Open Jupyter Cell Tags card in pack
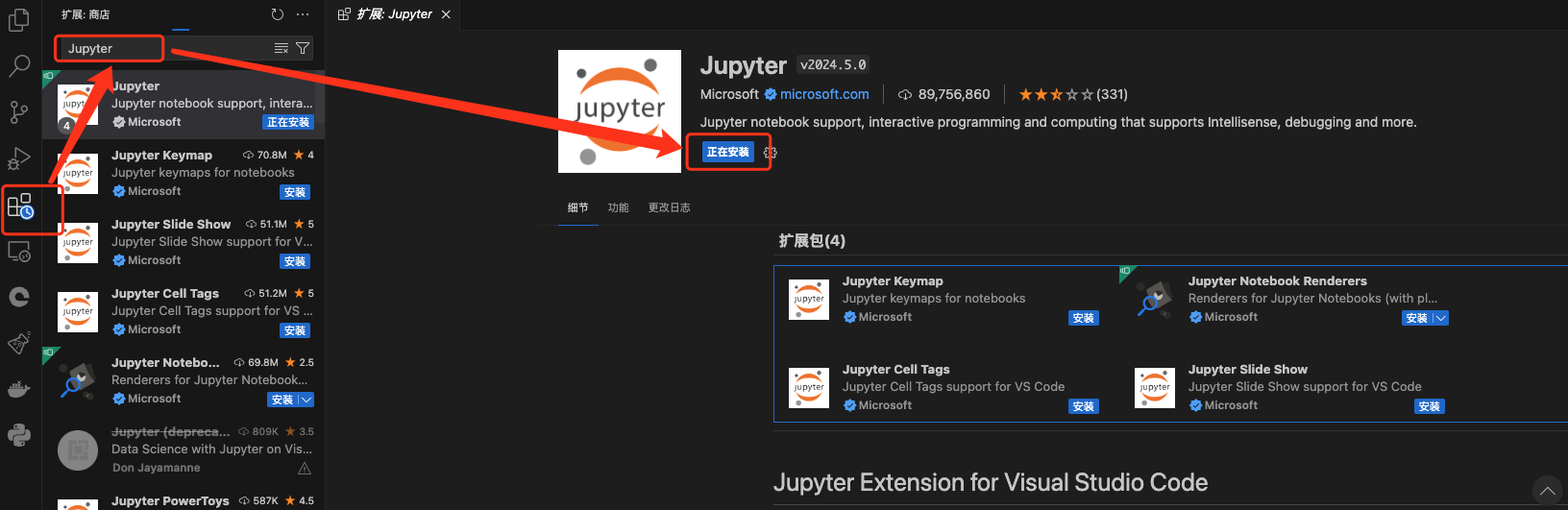This screenshot has width=1568, height=510. point(946,387)
